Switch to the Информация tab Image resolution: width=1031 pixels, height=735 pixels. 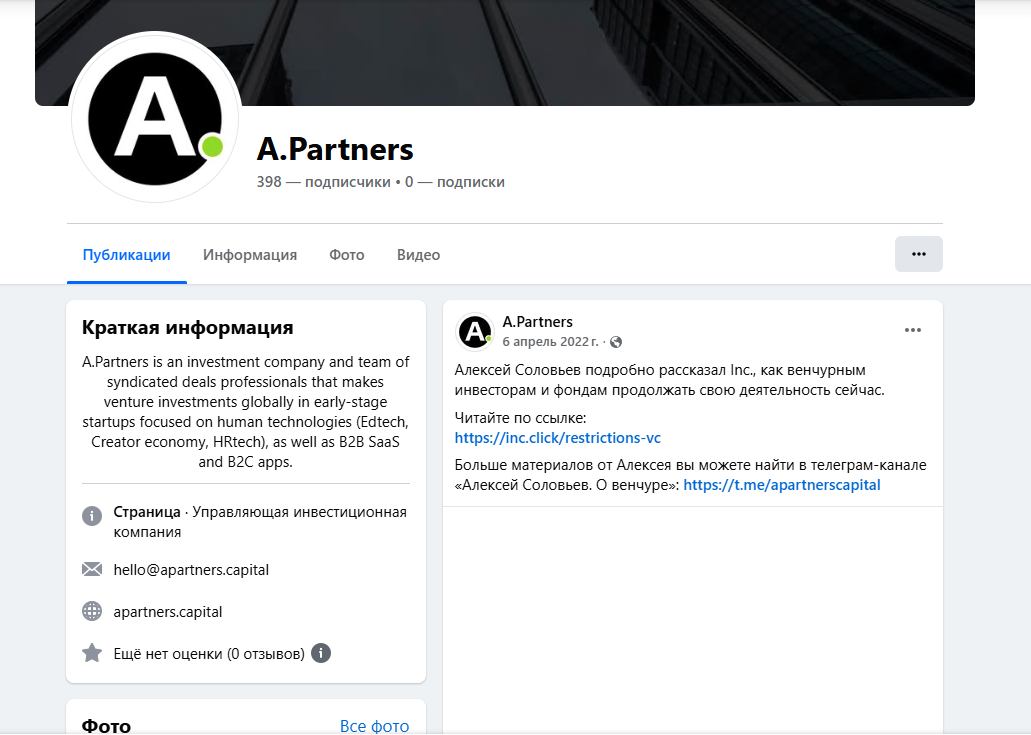tap(250, 254)
